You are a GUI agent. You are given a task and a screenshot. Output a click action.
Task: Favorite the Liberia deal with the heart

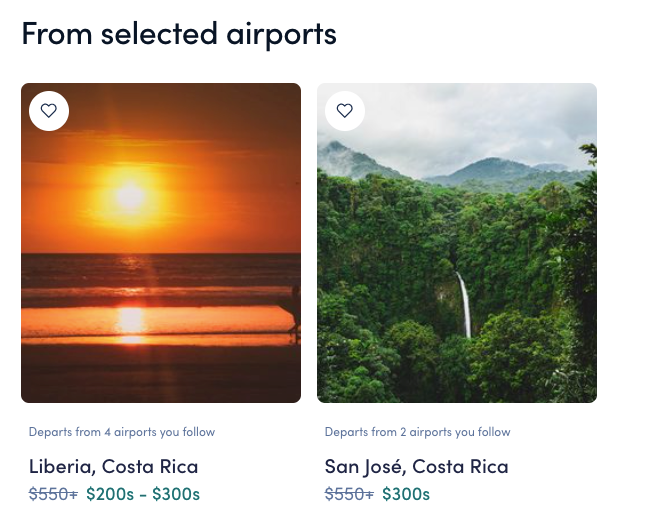point(49,111)
